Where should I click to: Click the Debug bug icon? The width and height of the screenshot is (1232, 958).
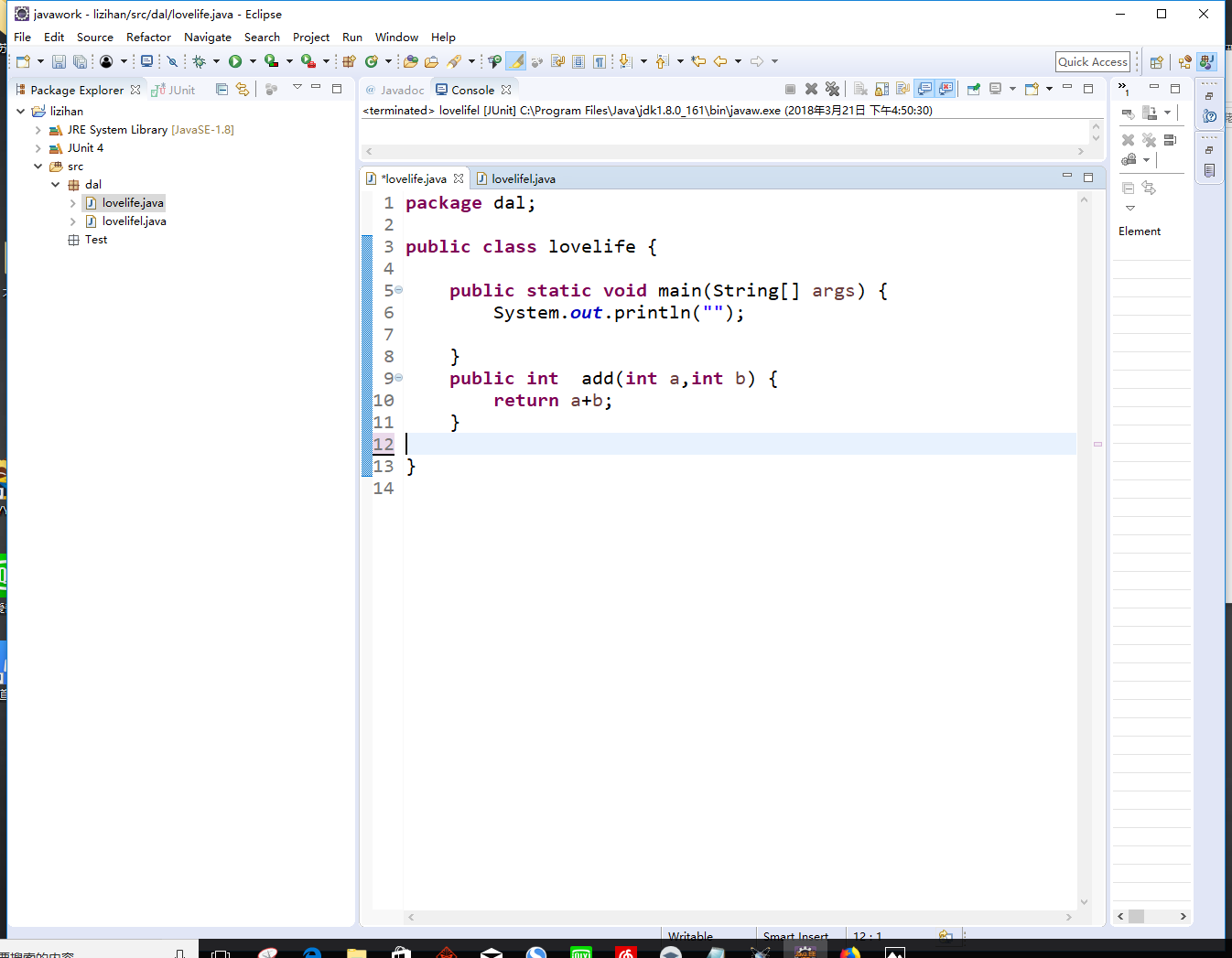click(x=199, y=61)
